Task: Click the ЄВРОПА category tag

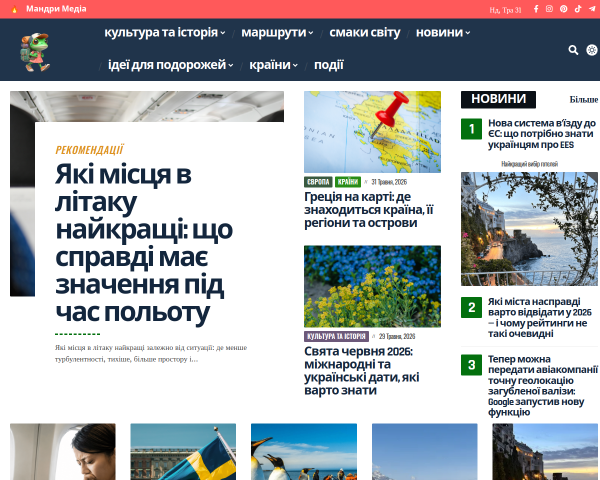Action: 318,182
